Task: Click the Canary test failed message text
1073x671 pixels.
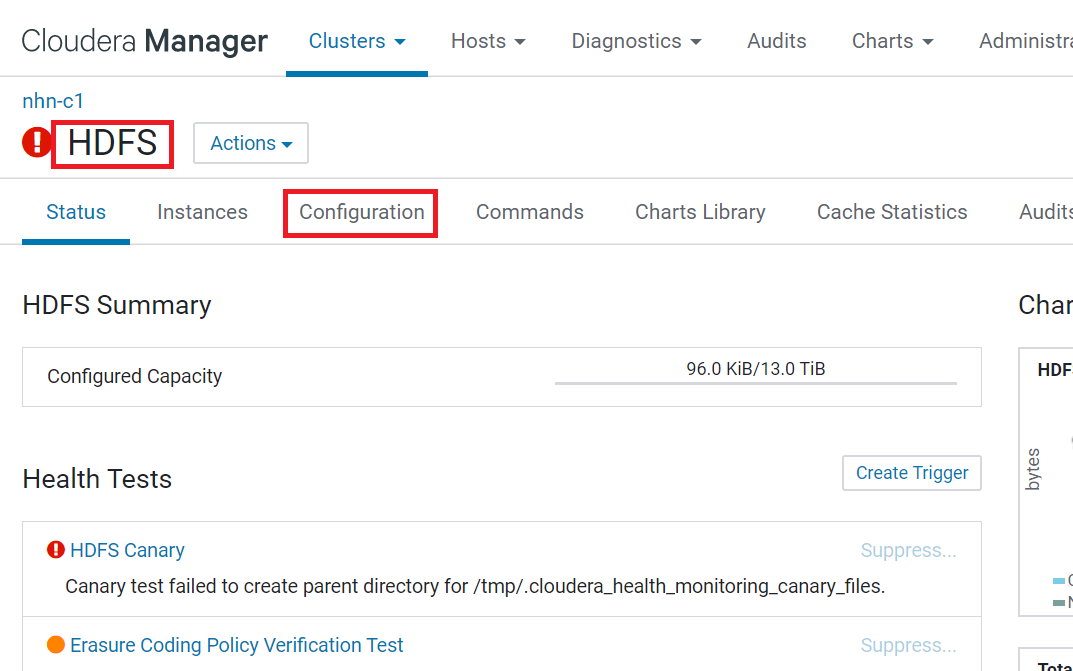Action: [475, 586]
